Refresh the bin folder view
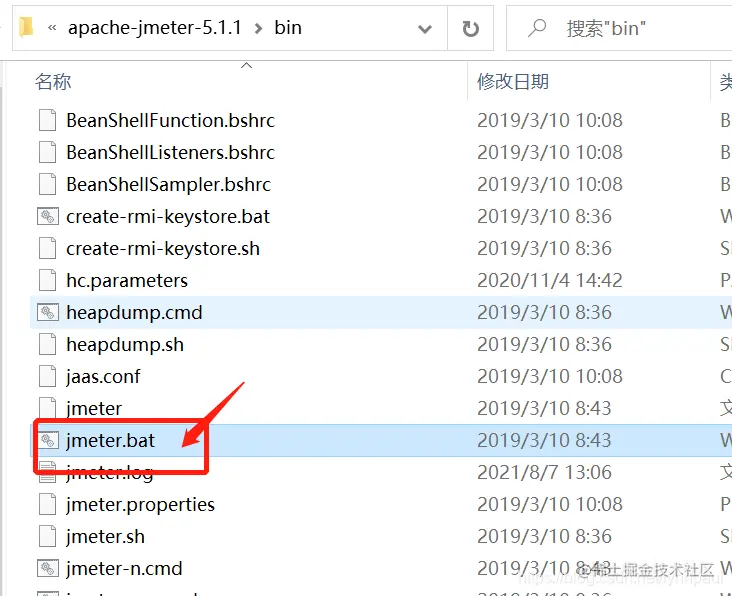 471,28
